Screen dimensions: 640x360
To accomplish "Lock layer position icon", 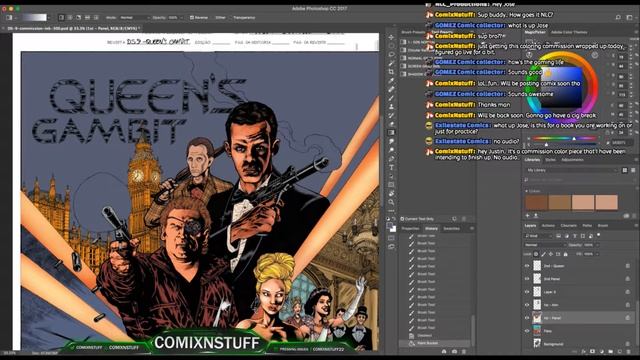I will [x=551, y=254].
